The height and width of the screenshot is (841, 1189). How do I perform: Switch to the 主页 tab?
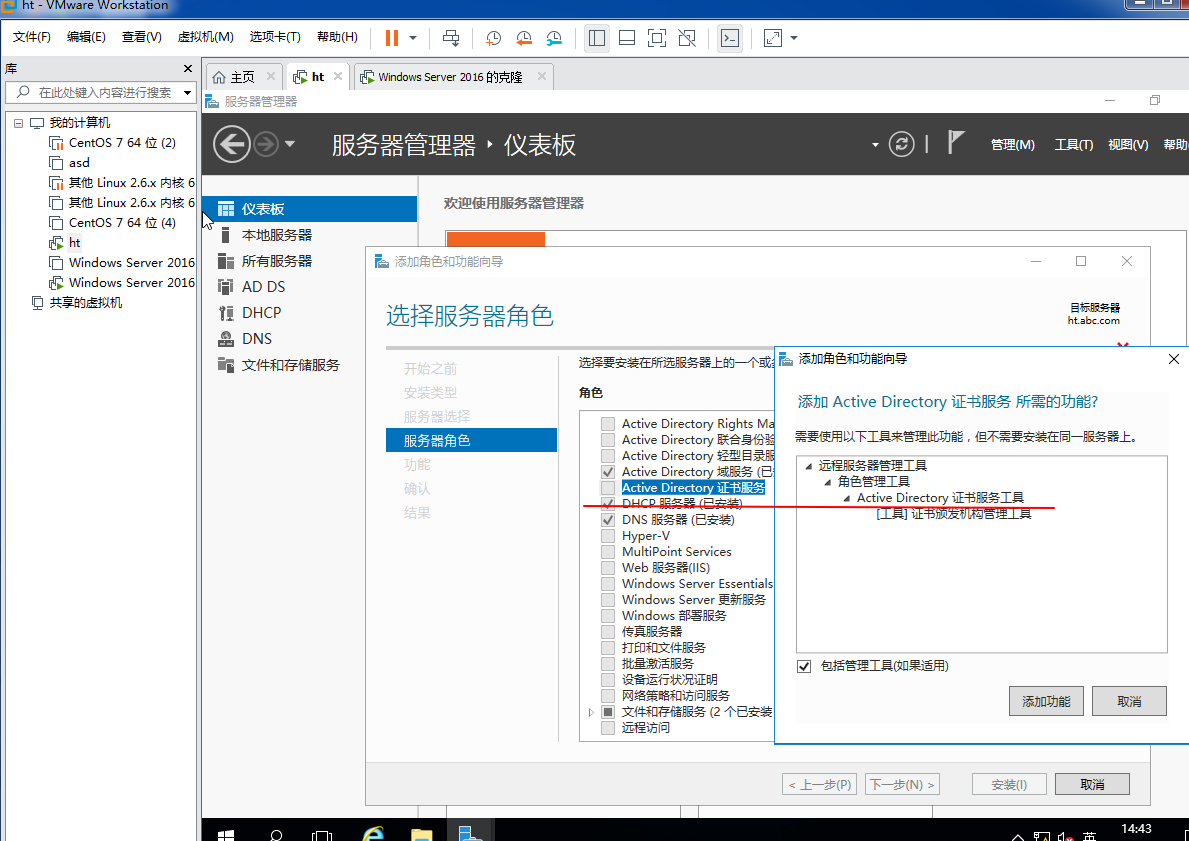click(243, 77)
